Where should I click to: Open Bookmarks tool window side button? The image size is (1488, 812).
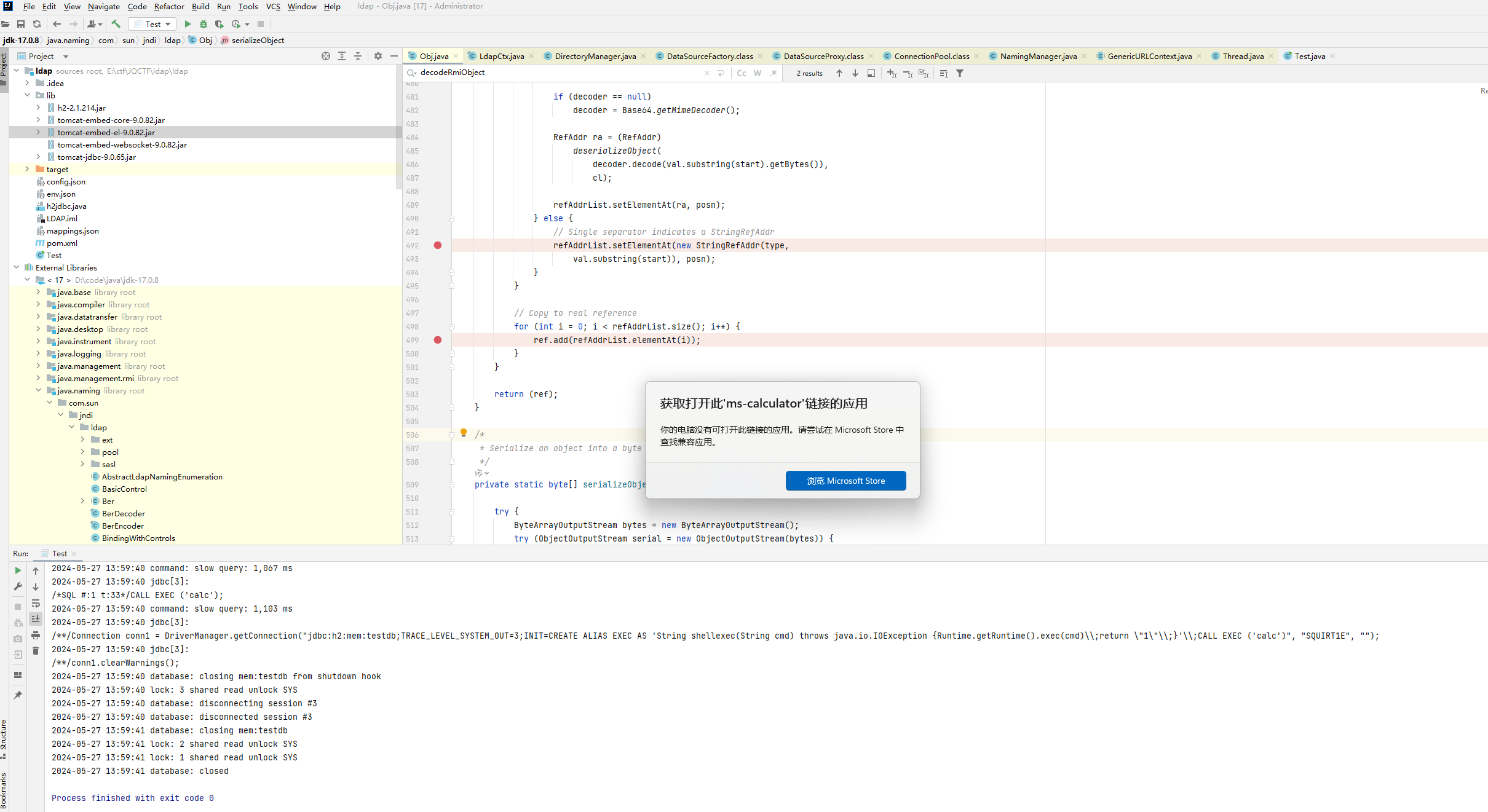(x=4, y=790)
